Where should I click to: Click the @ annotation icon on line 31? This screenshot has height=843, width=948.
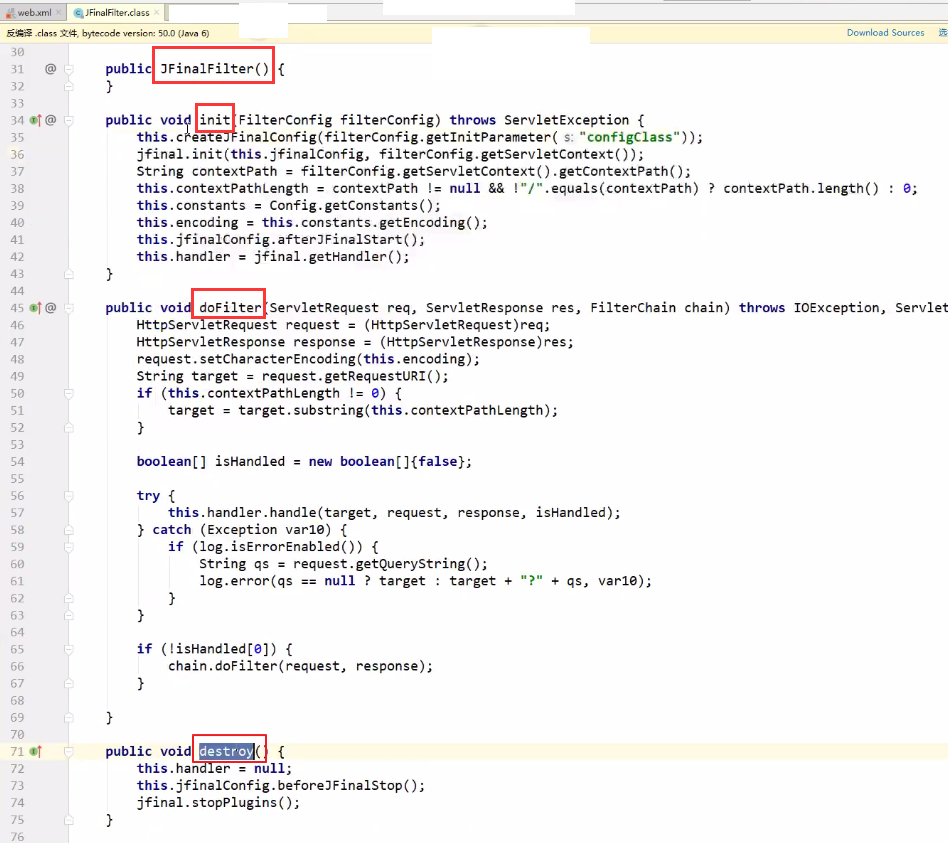50,69
